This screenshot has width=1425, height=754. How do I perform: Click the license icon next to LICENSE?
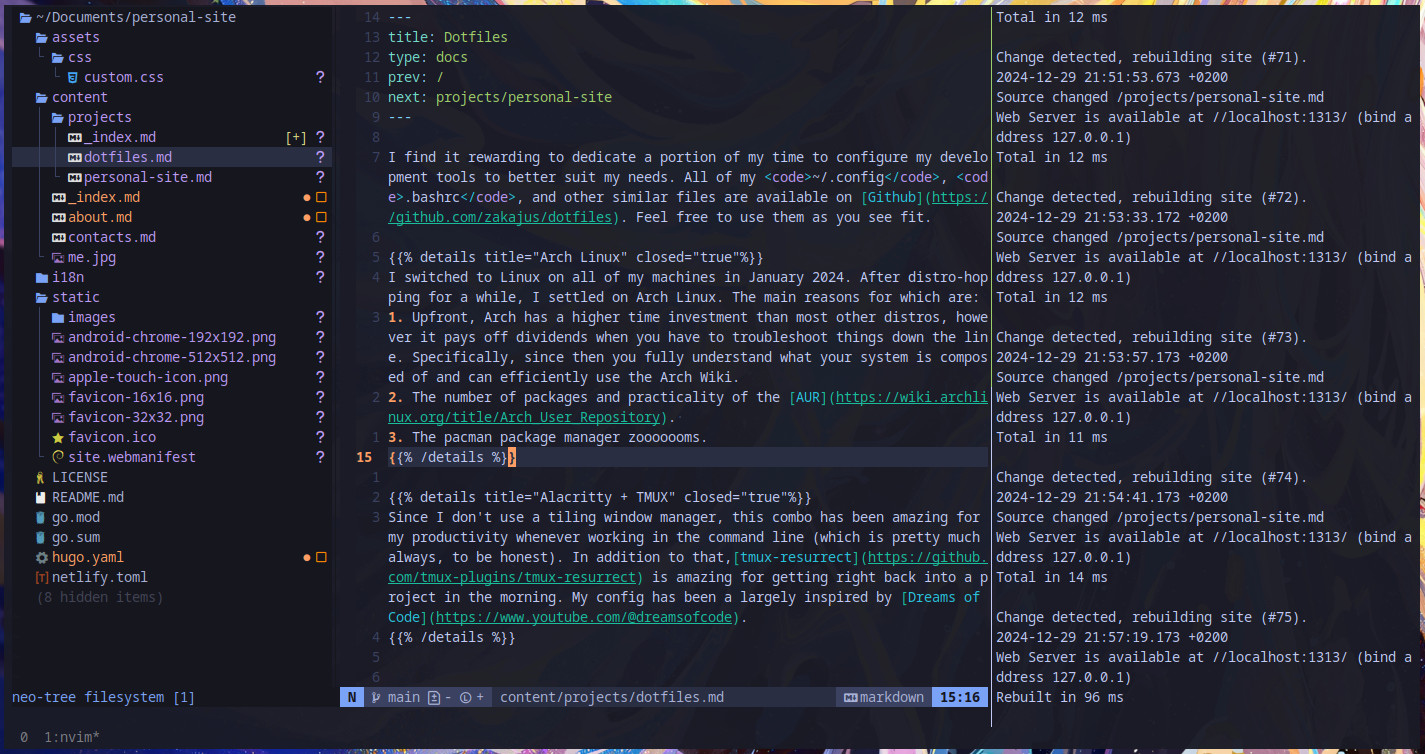[x=41, y=477]
